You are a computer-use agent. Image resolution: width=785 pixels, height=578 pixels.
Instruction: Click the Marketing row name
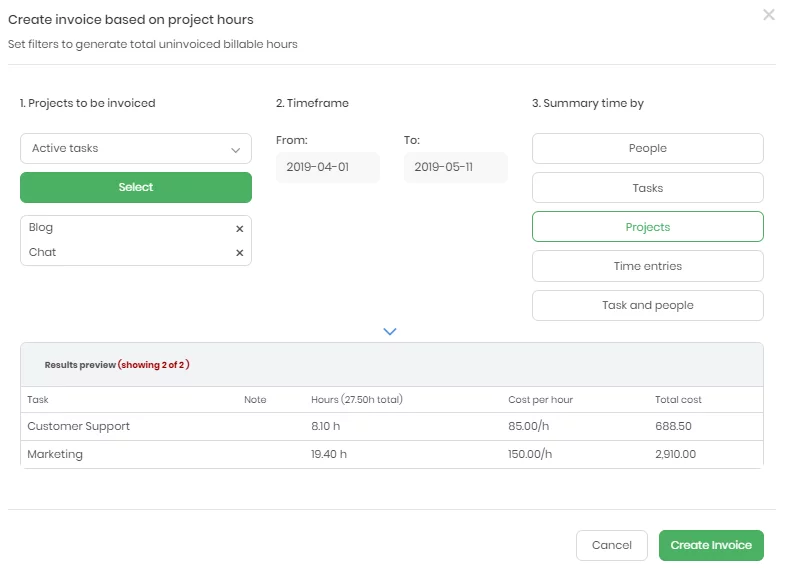click(55, 454)
